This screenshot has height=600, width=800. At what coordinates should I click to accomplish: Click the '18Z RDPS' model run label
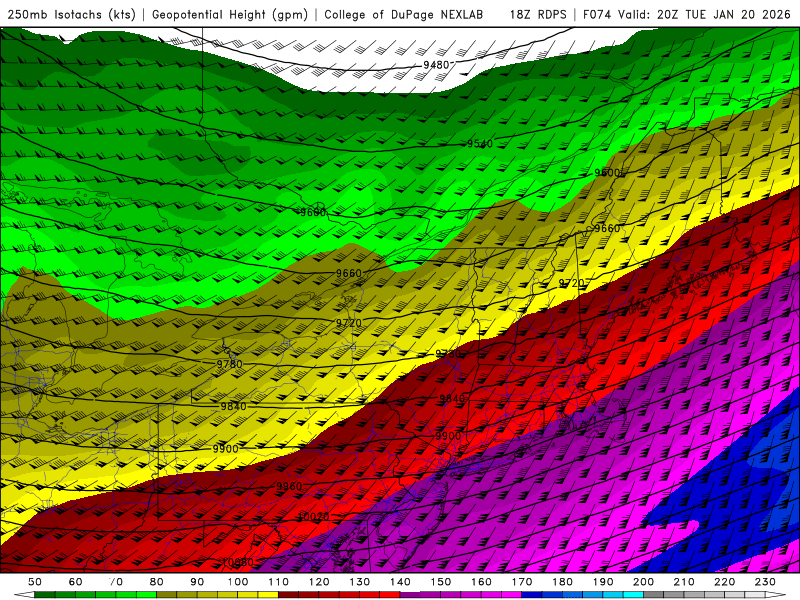click(x=538, y=15)
